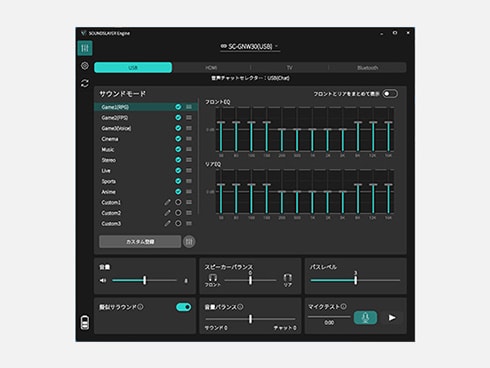Adjust the sound/chat volume balance slider

(x=250, y=319)
